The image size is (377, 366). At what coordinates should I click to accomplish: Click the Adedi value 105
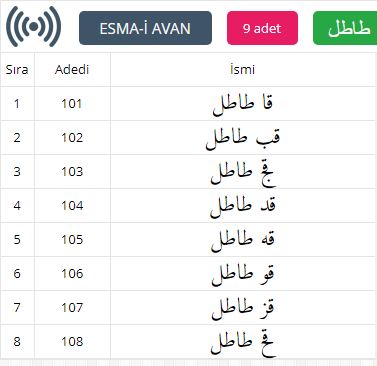[72, 240]
